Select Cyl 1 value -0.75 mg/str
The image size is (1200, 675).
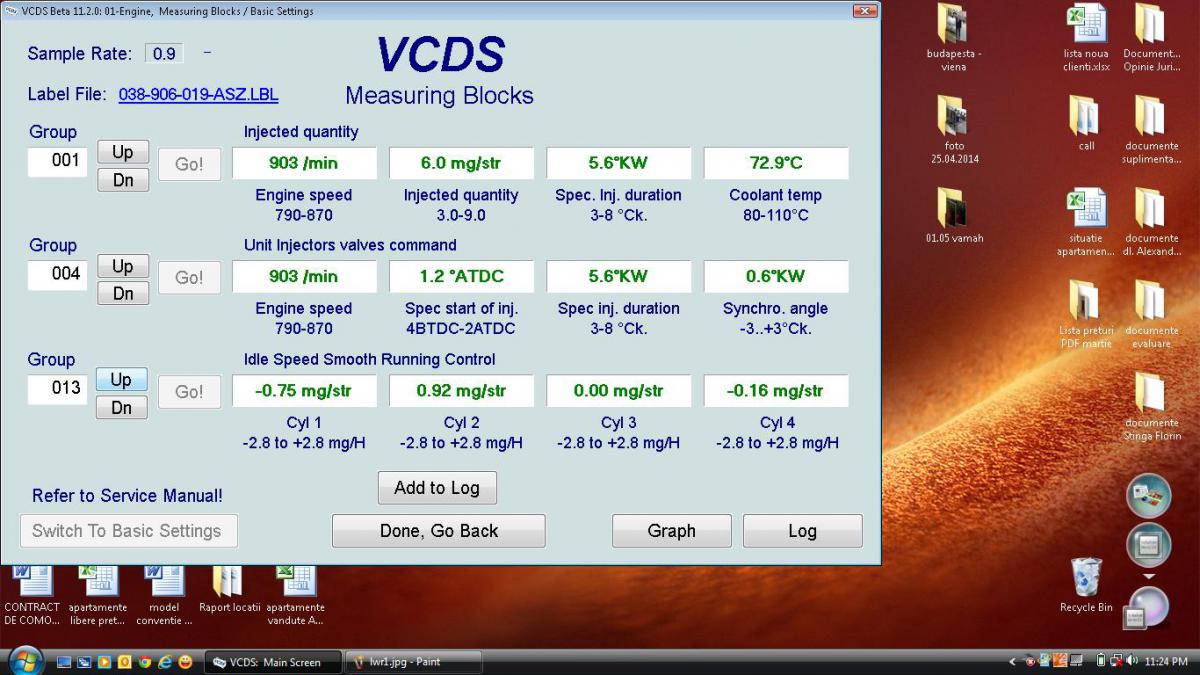click(304, 391)
